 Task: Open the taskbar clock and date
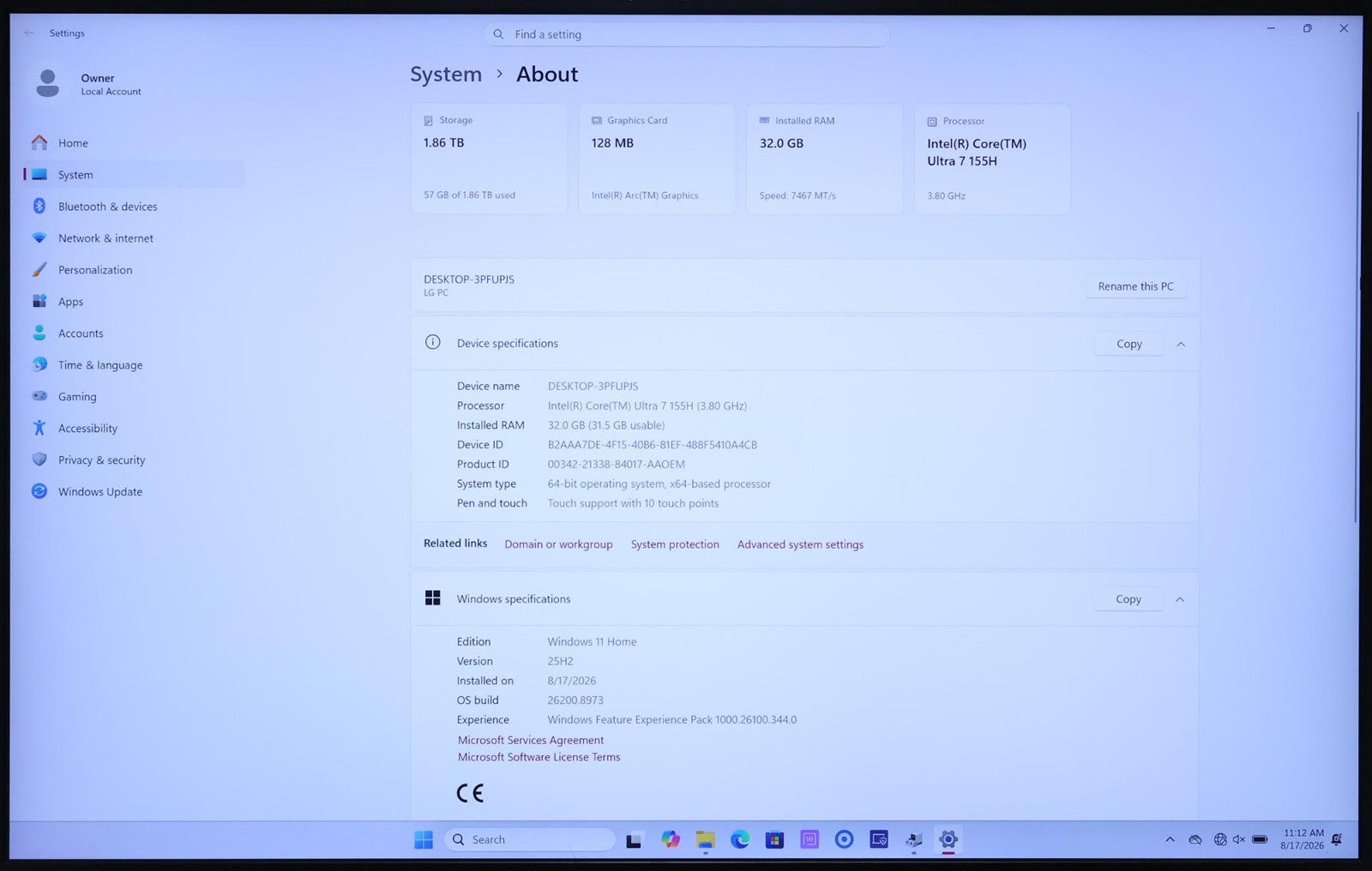(x=1303, y=839)
